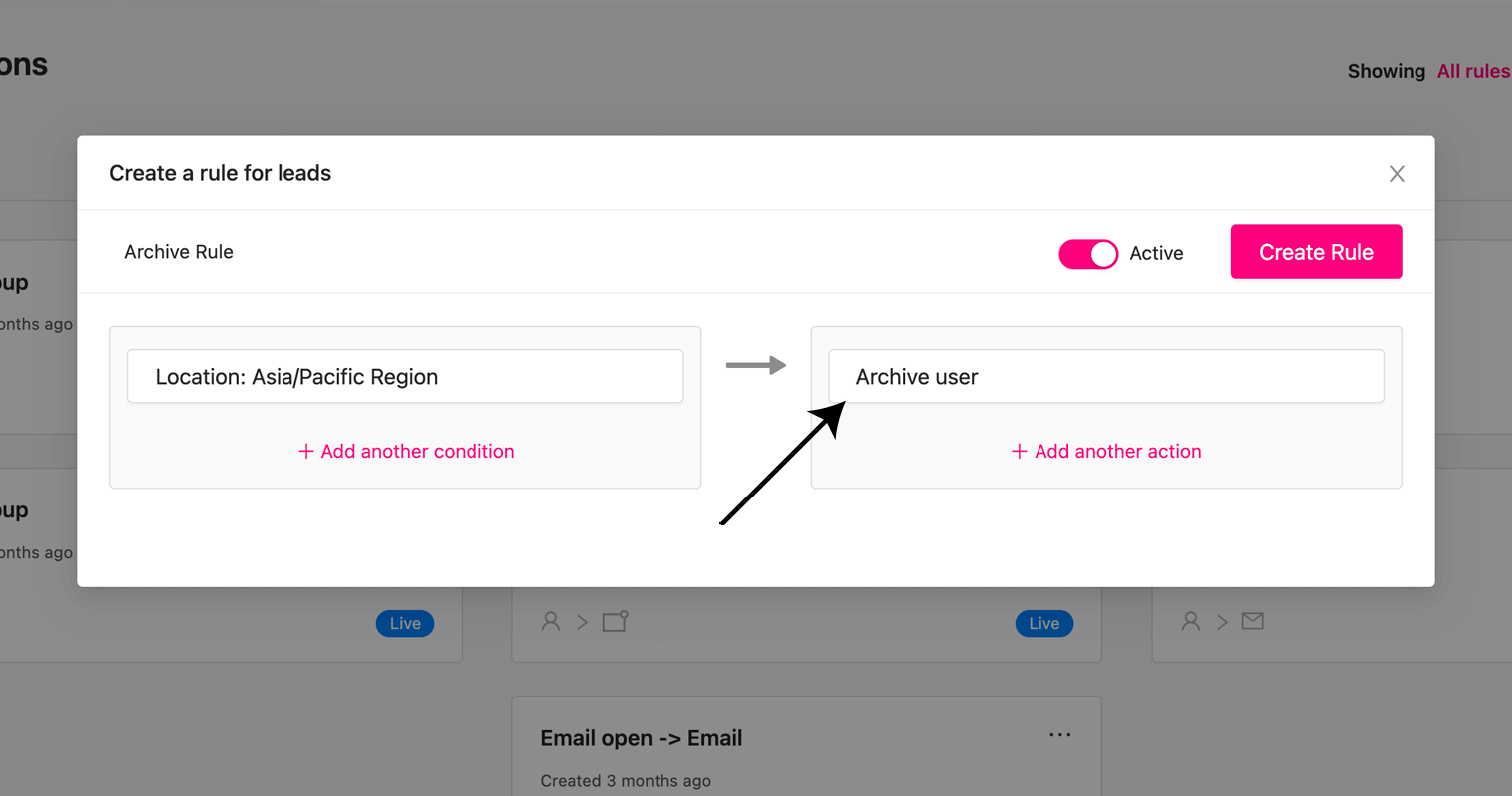1512x796 pixels.
Task: Click the plus icon beside Add another condition
Action: (x=306, y=452)
